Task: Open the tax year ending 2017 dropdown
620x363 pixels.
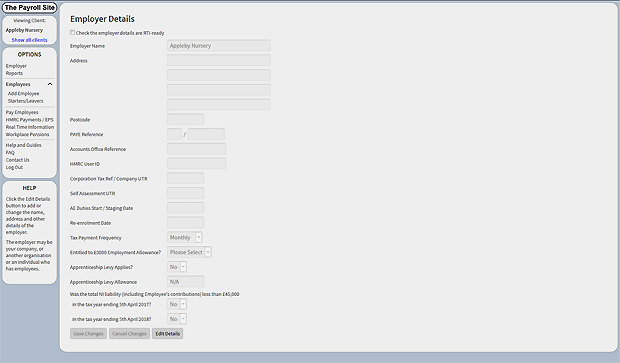Action: click(177, 304)
